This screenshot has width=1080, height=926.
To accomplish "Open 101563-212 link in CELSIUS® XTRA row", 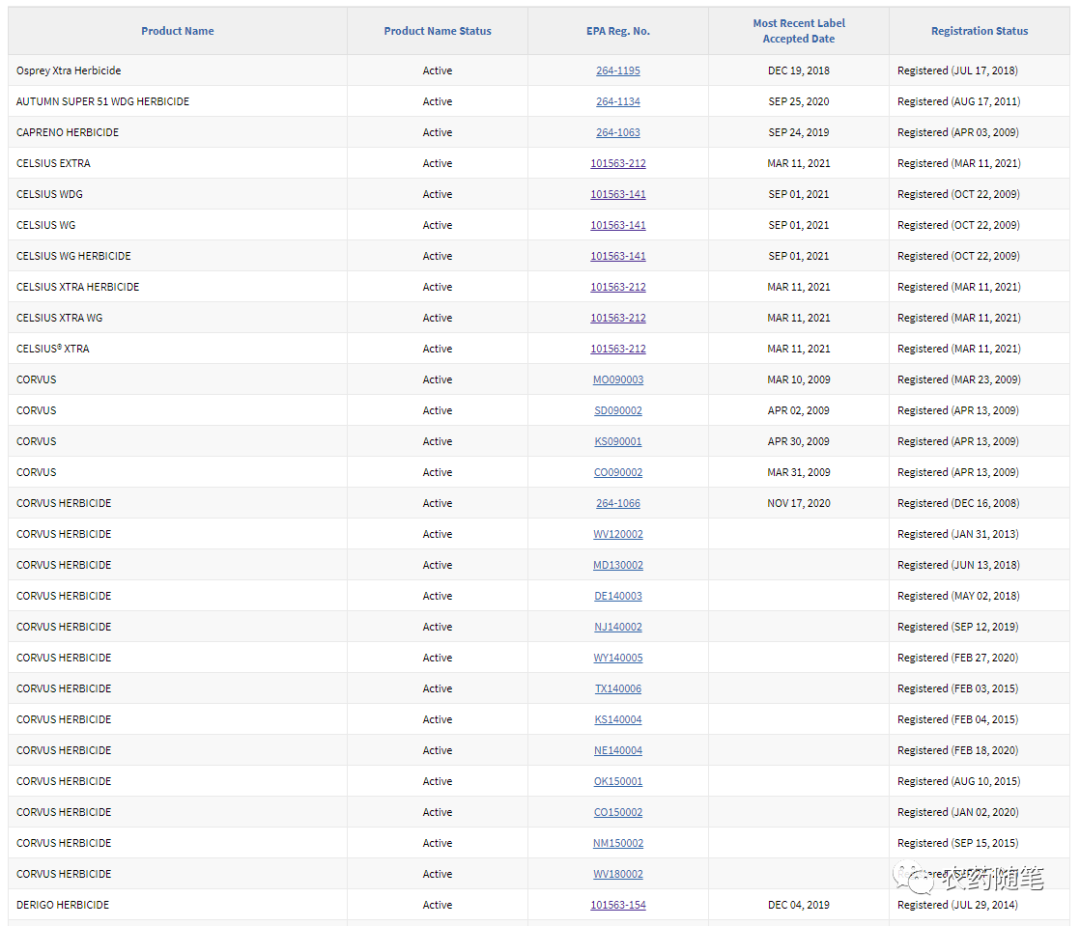I will tap(618, 349).
